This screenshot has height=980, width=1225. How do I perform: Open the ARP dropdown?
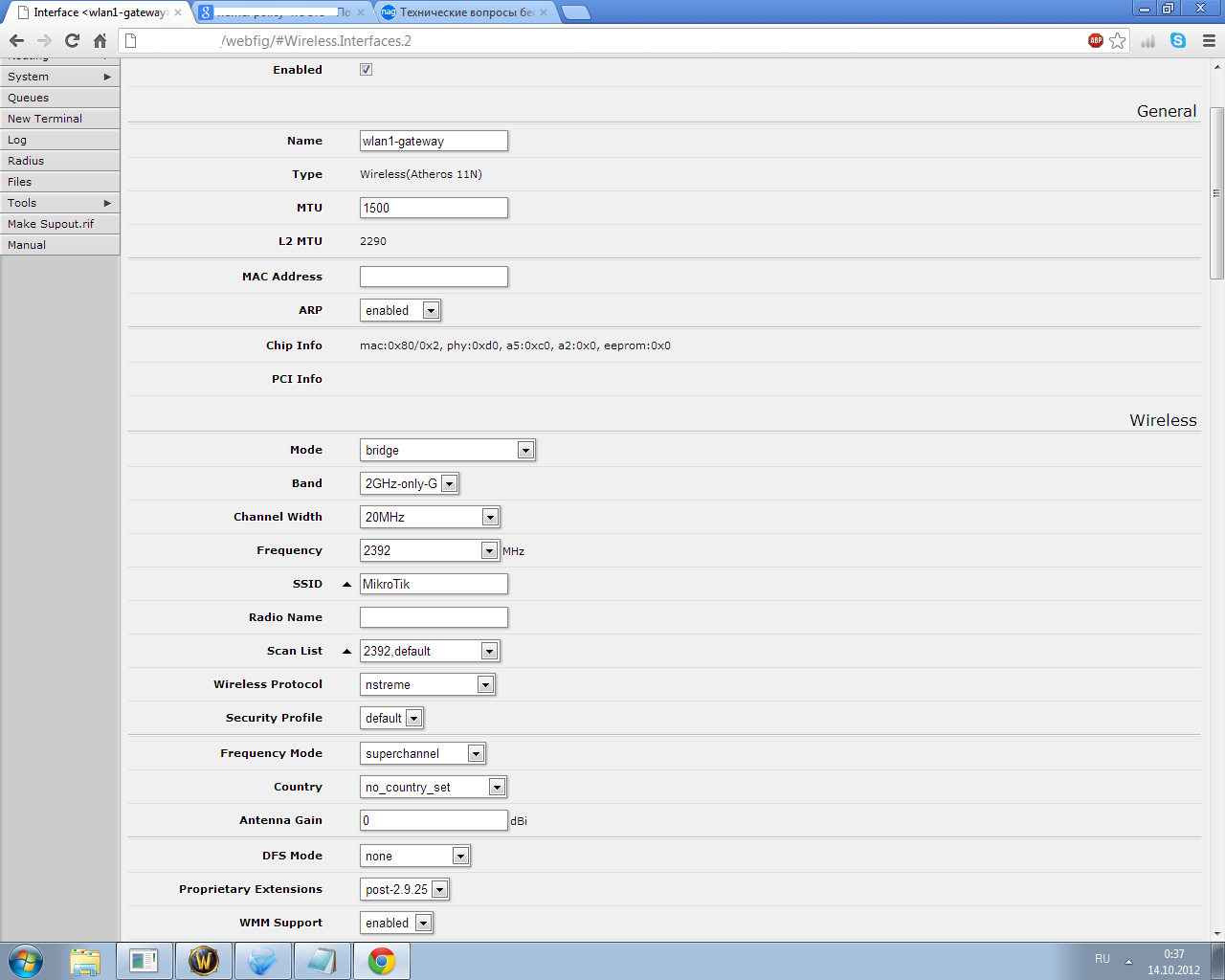[x=400, y=310]
